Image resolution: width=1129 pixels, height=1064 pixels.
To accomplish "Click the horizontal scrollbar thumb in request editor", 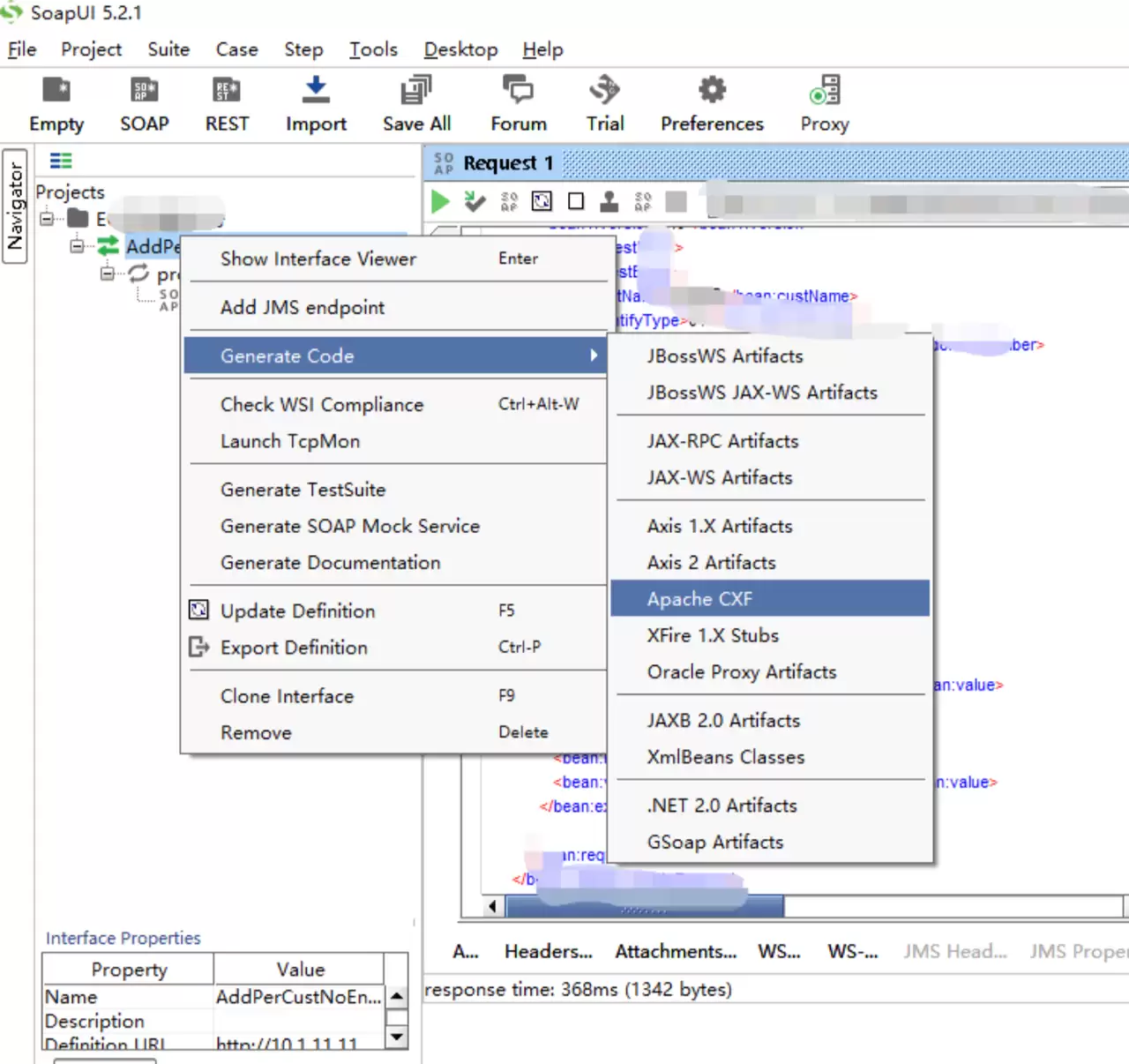I will 645,906.
